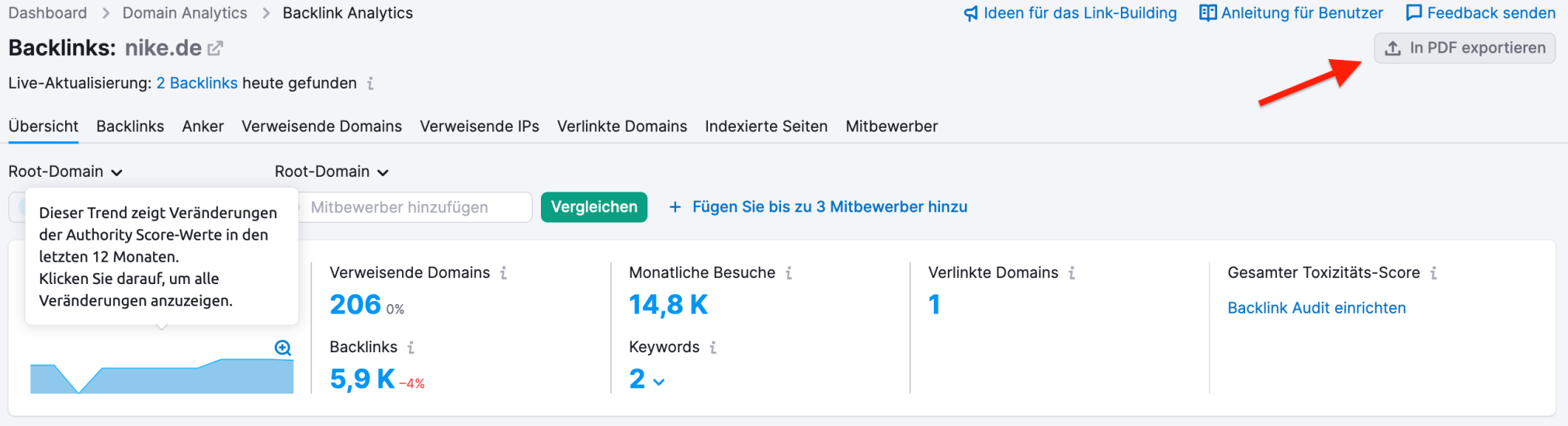The width and height of the screenshot is (1568, 426).
Task: Go to Domain Analytics breadcrumb
Action: pos(185,13)
